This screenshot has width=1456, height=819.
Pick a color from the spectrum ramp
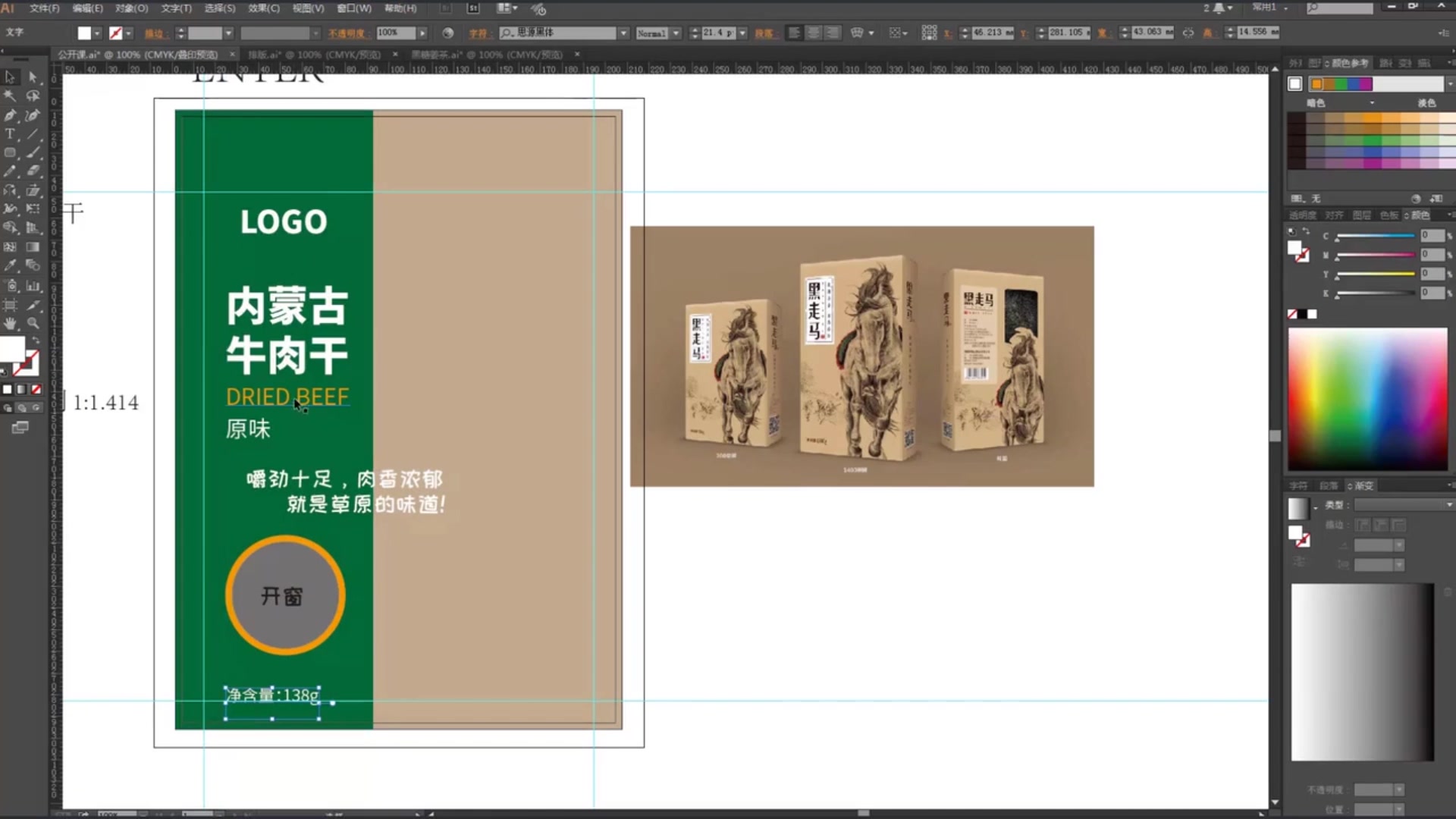tap(1367, 399)
